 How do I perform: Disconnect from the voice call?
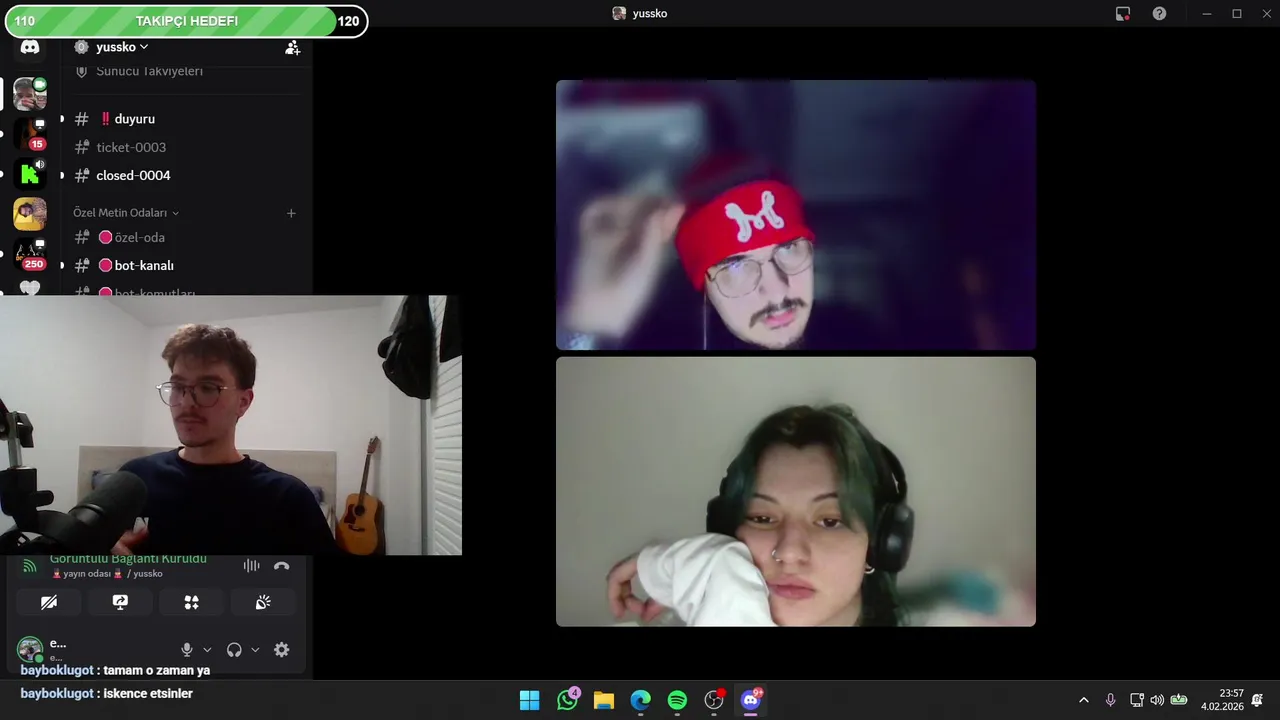pyautogui.click(x=282, y=566)
